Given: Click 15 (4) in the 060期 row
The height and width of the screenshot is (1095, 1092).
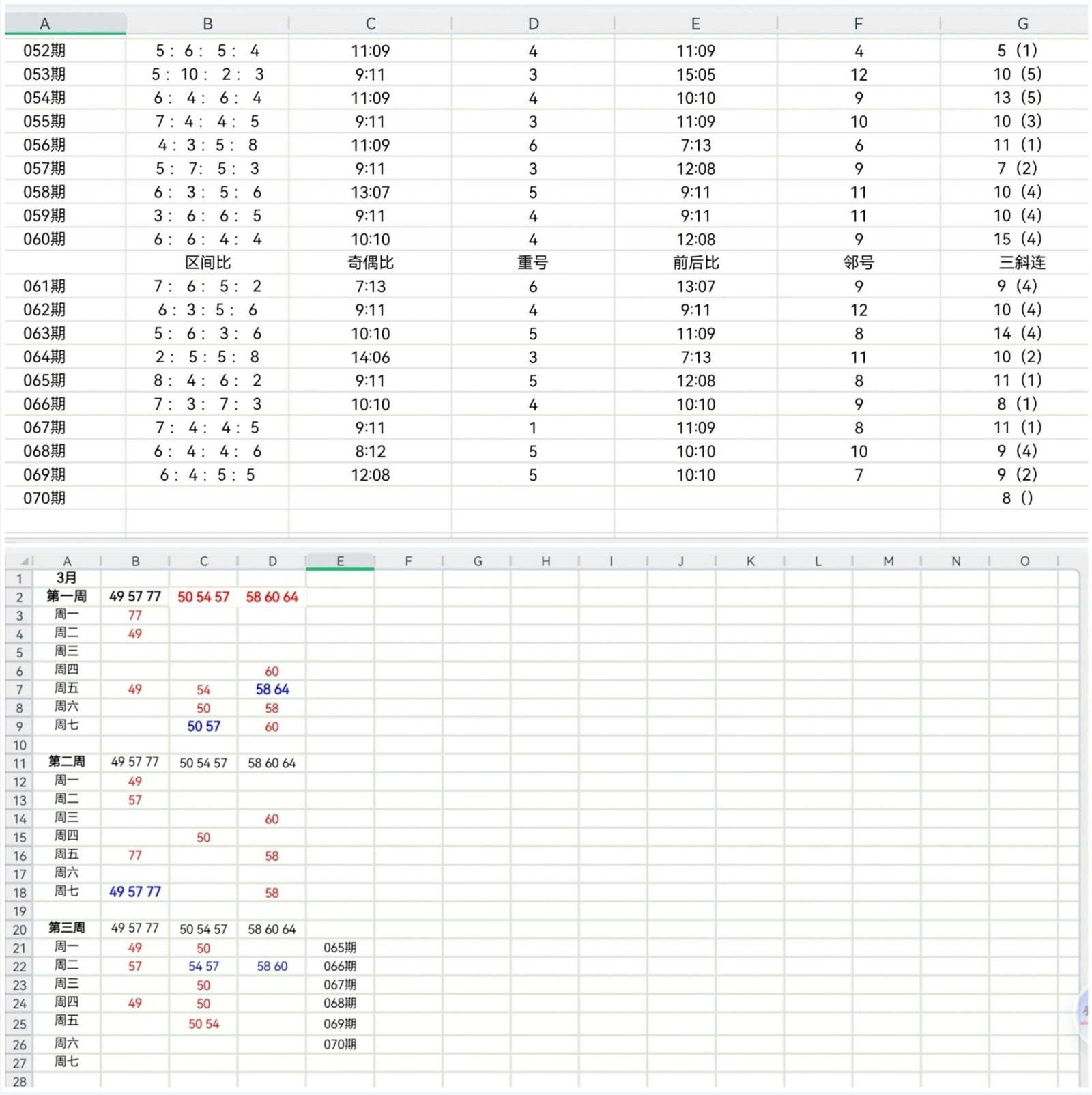Looking at the screenshot, I should click(1018, 239).
